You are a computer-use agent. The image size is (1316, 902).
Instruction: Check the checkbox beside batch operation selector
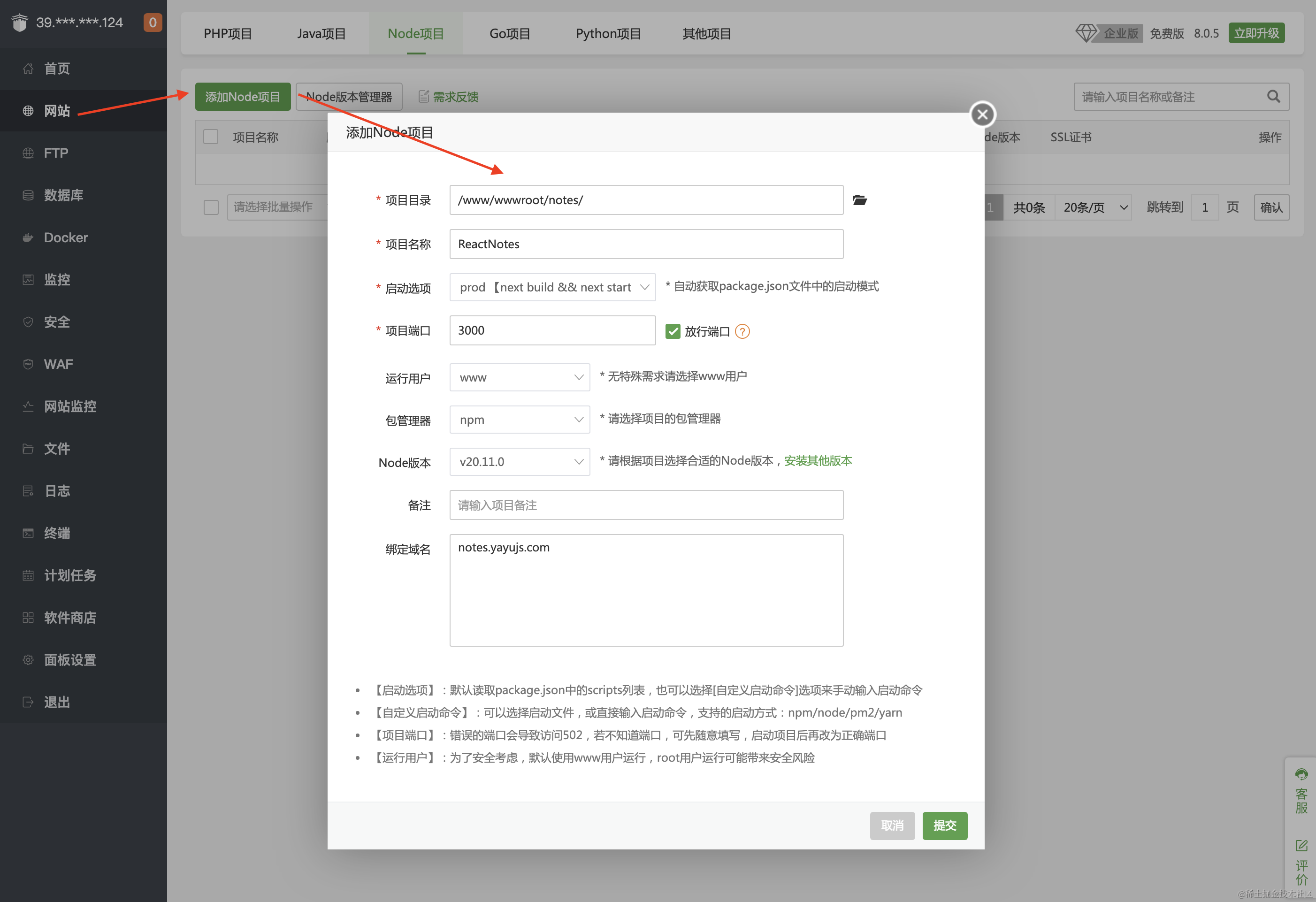tap(211, 207)
